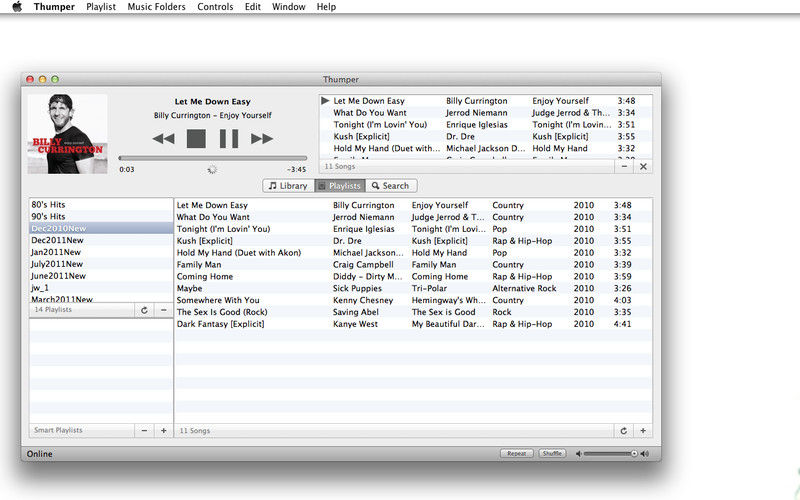Toggle the Repeat button

point(516,453)
